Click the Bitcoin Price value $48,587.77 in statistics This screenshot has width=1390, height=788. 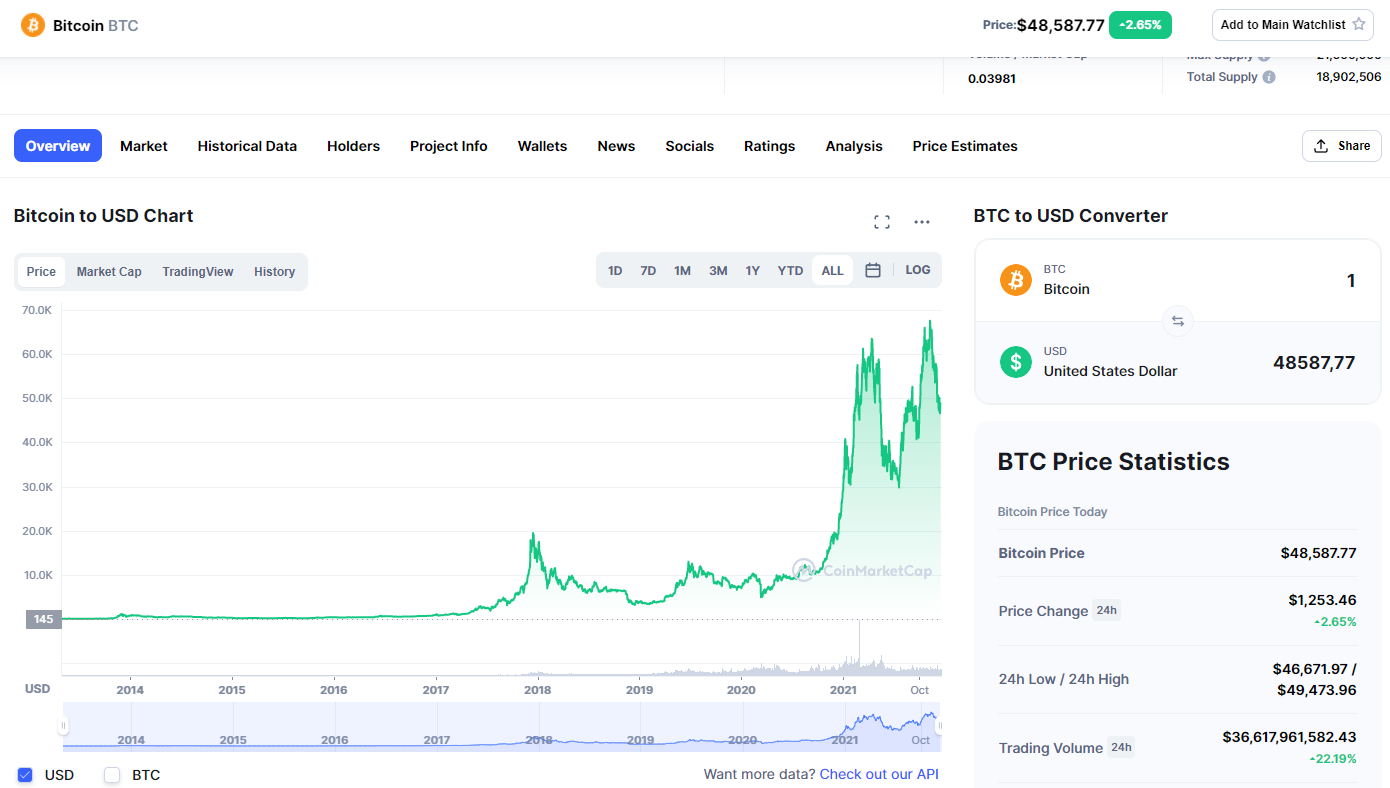(x=1318, y=553)
